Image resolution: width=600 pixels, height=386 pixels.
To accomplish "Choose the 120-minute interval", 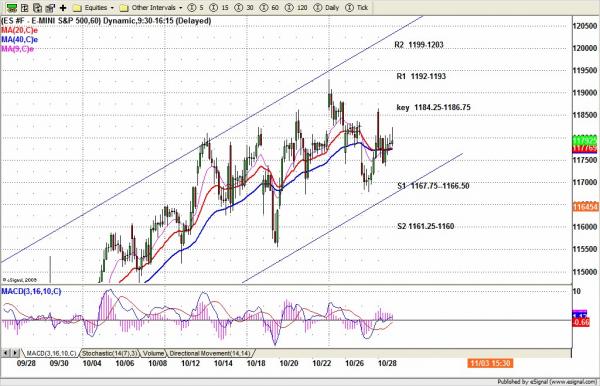I will coord(296,8).
